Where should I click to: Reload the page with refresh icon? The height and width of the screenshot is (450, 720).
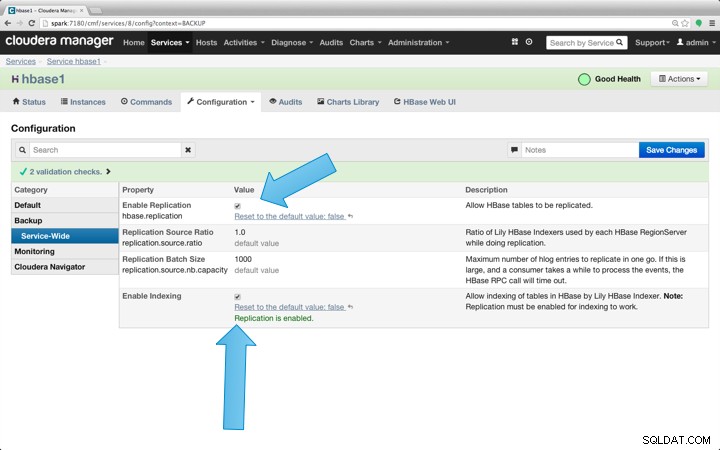pyautogui.click(x=32, y=23)
